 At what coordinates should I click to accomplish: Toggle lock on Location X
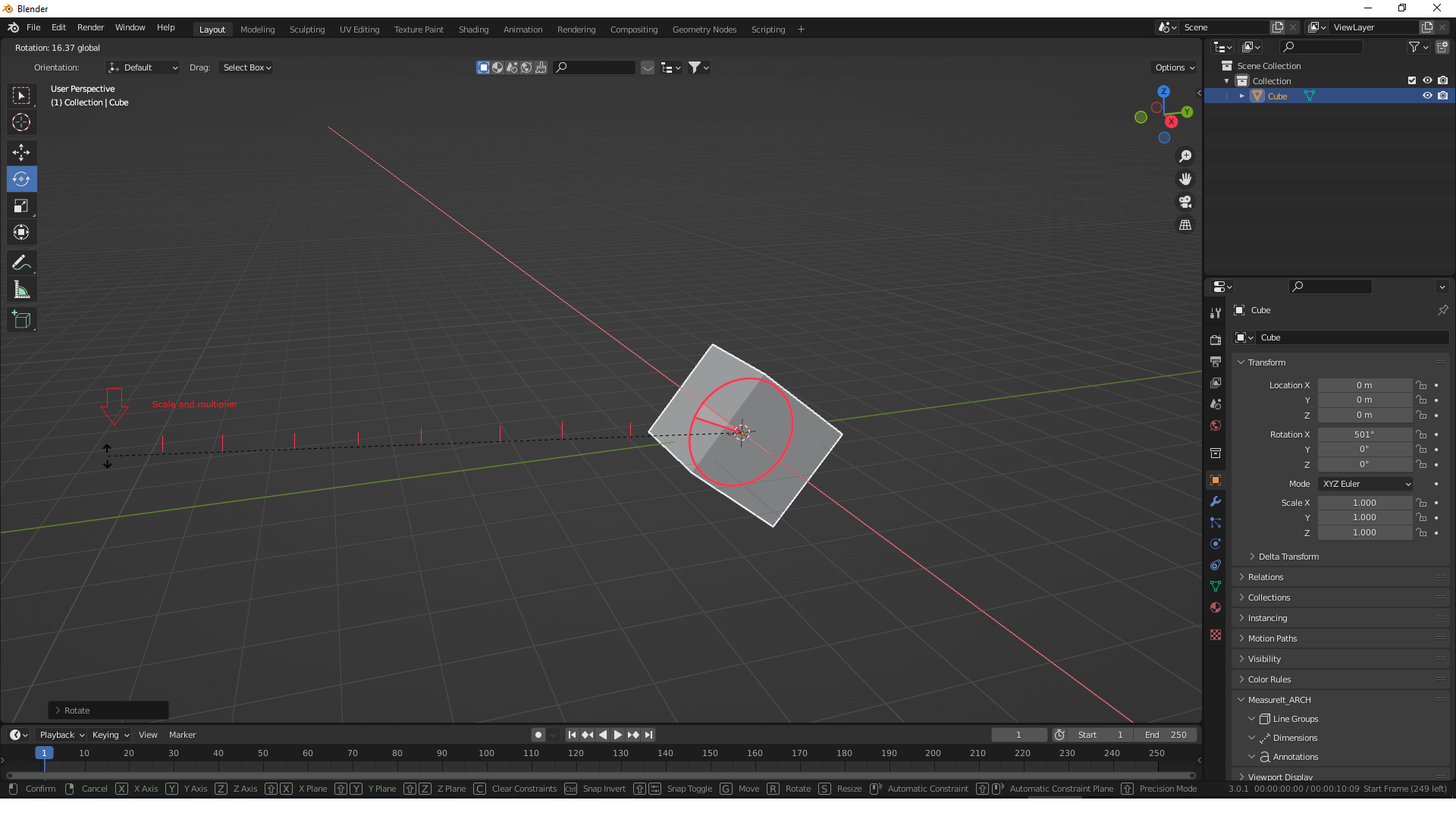coord(1422,385)
